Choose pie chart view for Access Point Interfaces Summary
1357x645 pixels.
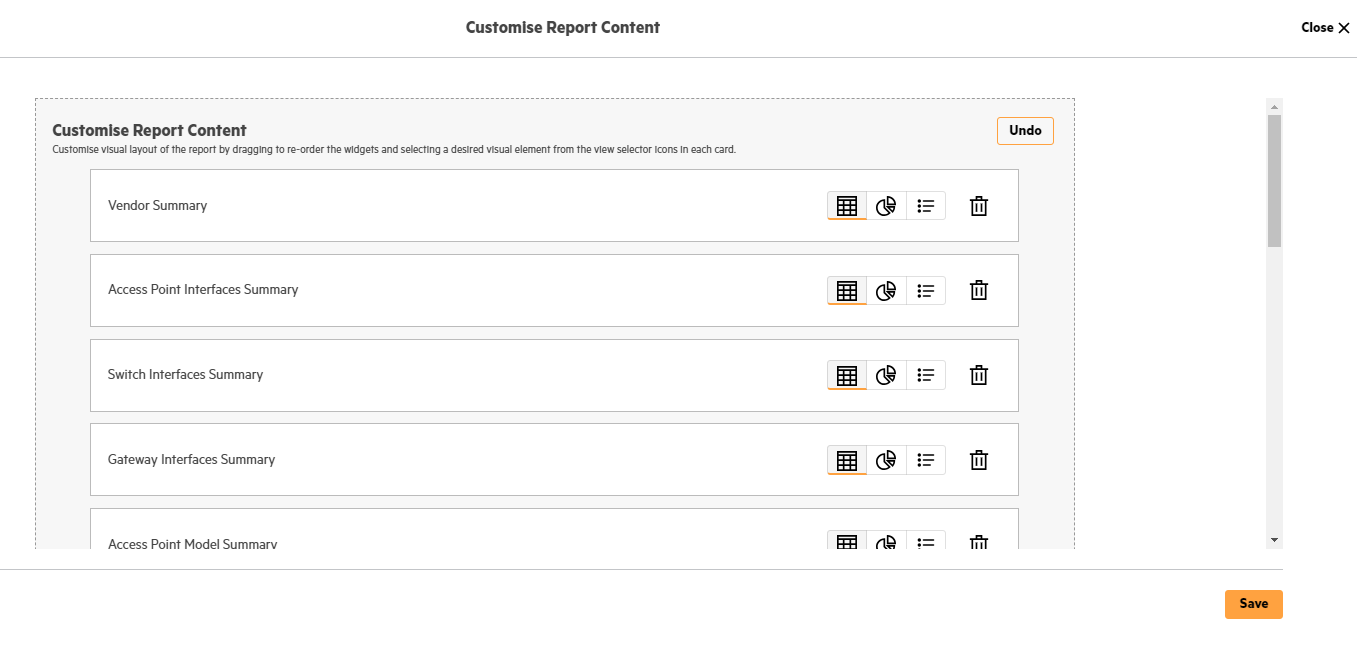point(886,291)
